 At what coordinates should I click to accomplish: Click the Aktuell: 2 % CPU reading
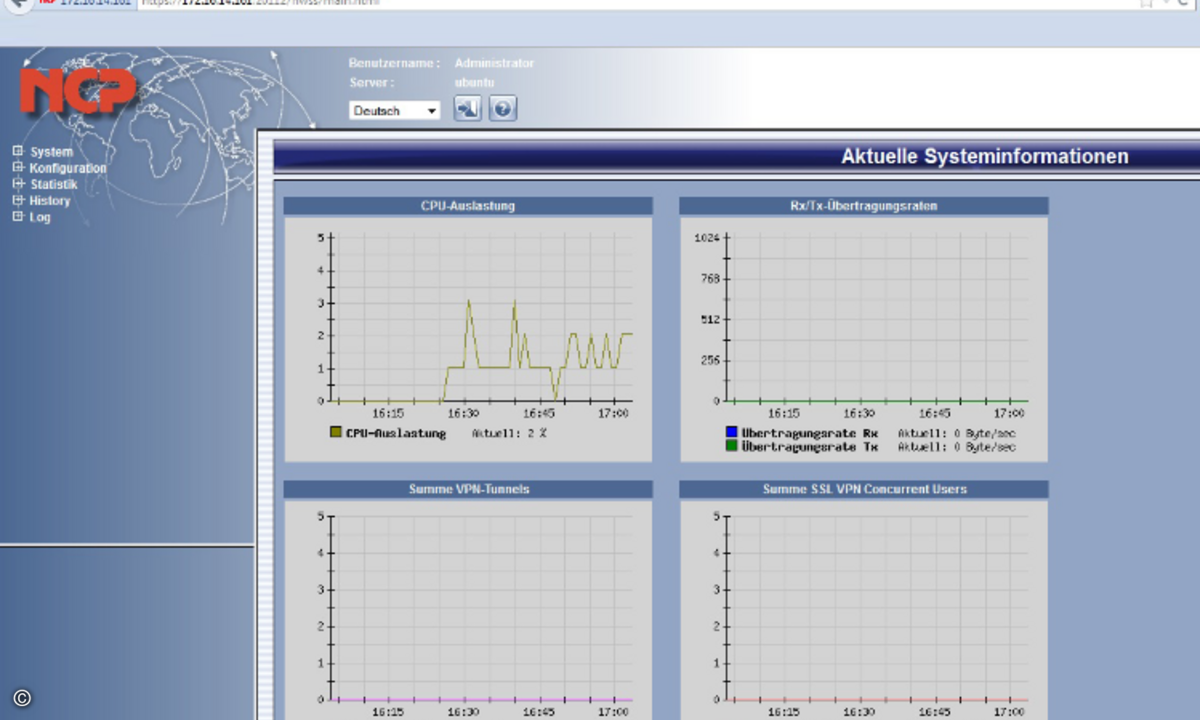click(509, 433)
